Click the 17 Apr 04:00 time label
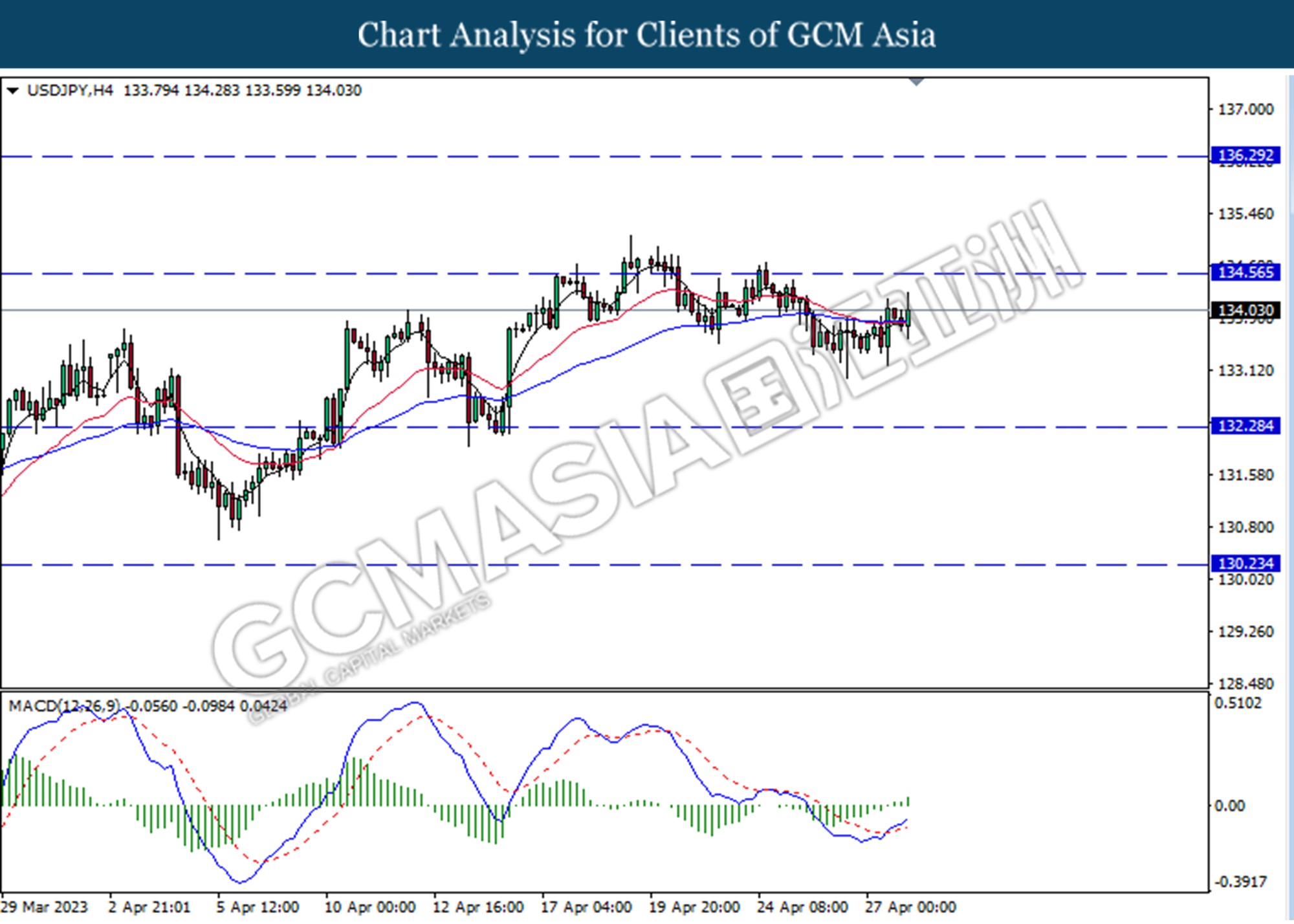The image size is (1294, 924). click(x=586, y=907)
